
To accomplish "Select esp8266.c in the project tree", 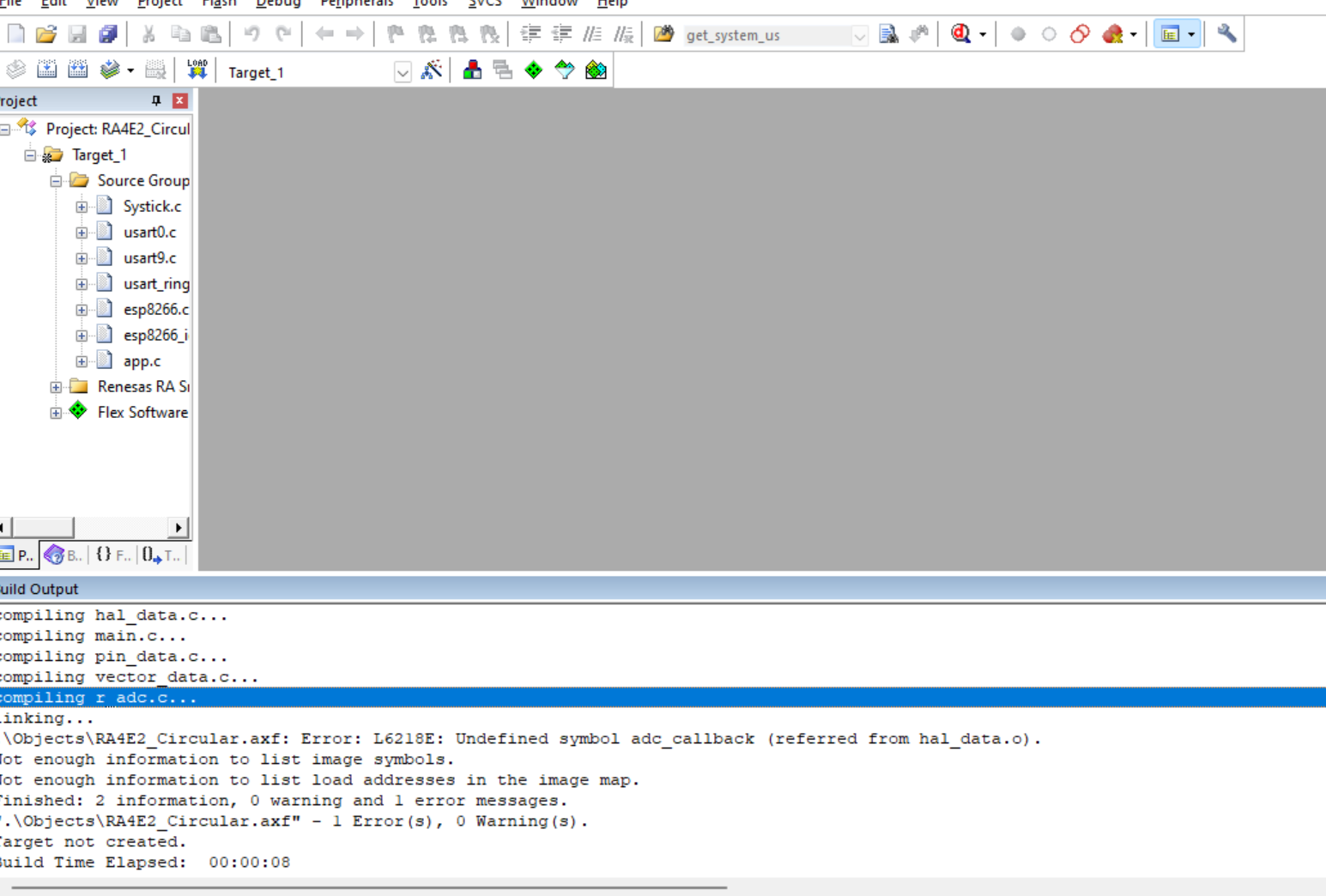I will [155, 310].
